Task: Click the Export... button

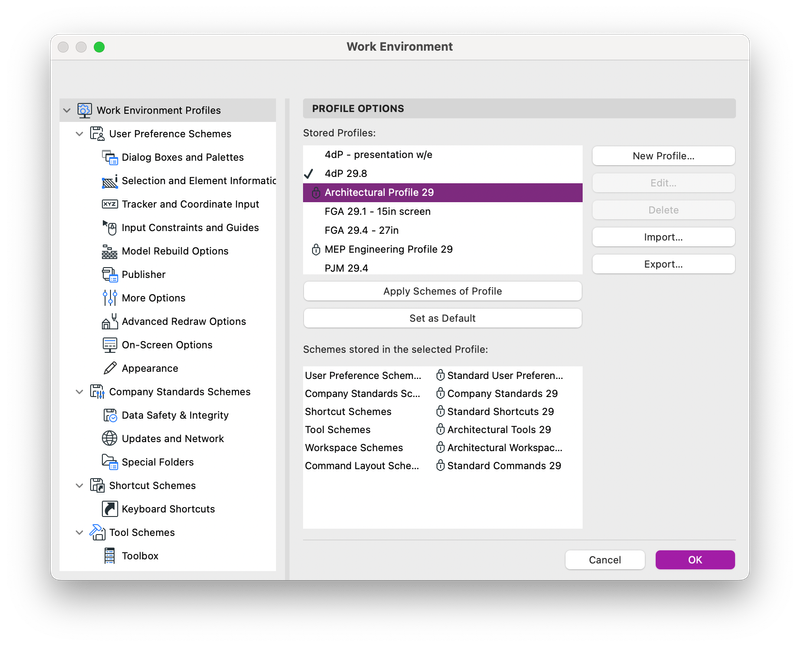Action: pos(663,264)
